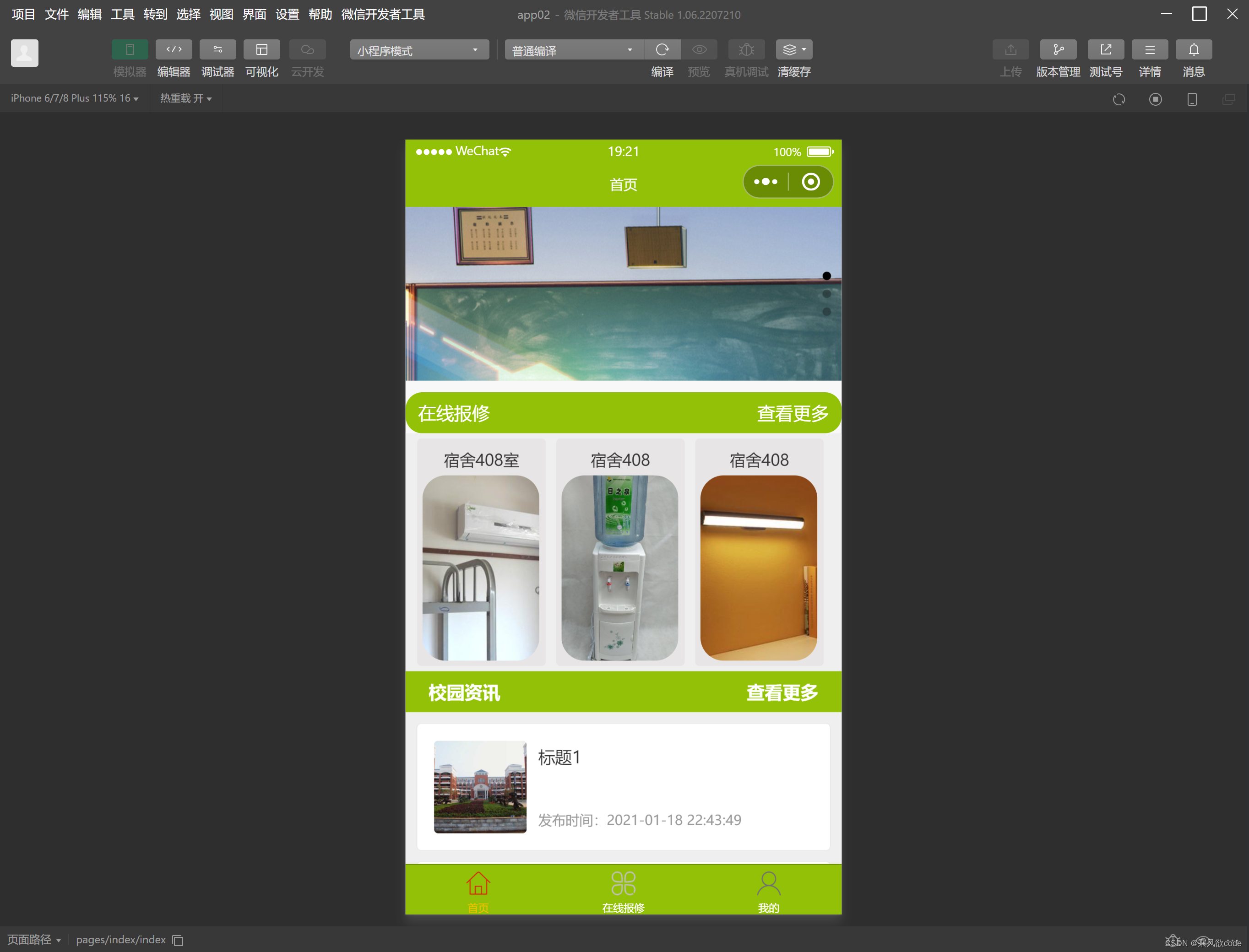Image resolution: width=1249 pixels, height=952 pixels.
Task: Click the details hamburger icon
Action: (1149, 50)
